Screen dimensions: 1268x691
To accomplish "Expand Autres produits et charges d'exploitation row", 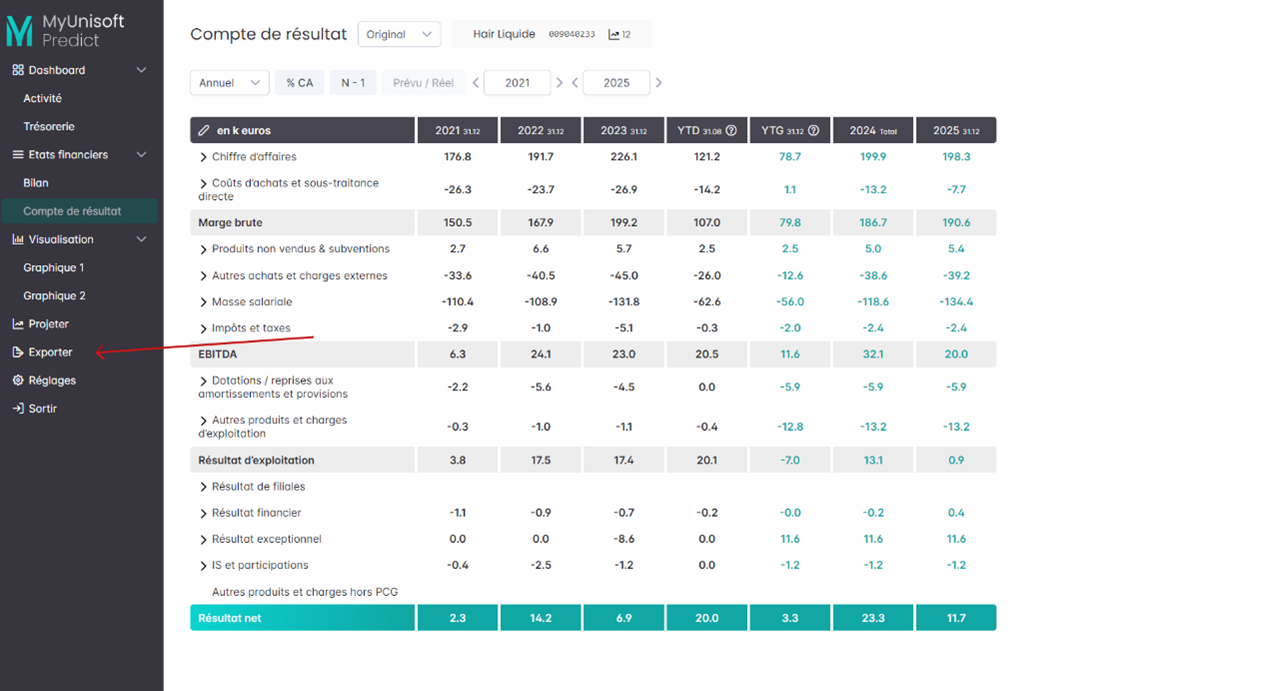I will point(204,421).
